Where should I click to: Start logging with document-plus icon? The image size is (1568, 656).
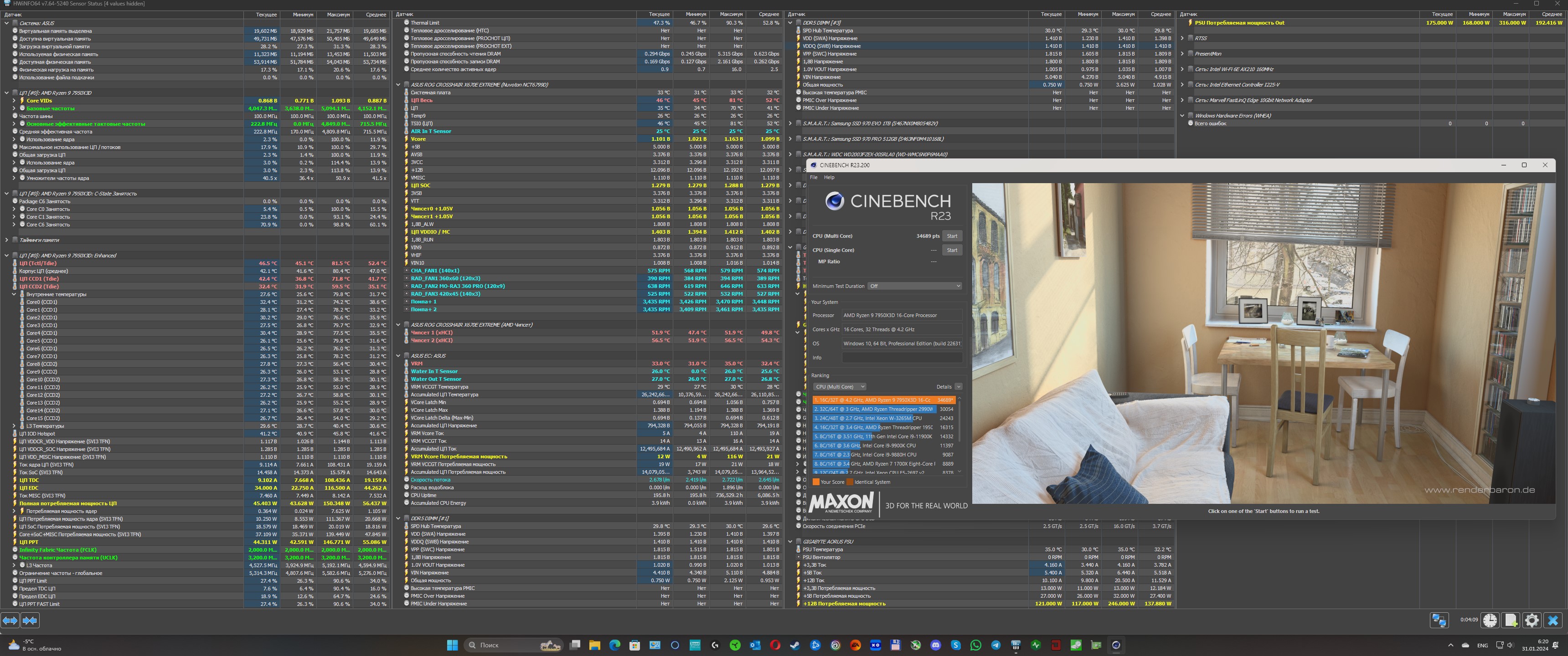click(x=1511, y=620)
